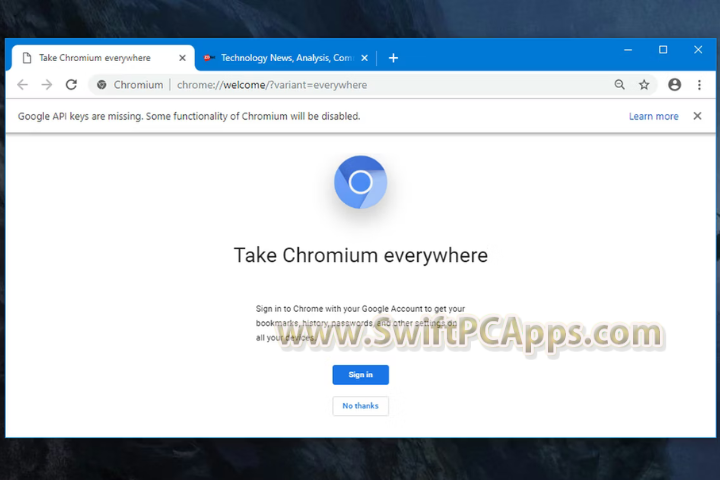Screen dimensions: 720x480
Task: Click the Take Chromium everywhere heading
Action: click(x=360, y=255)
